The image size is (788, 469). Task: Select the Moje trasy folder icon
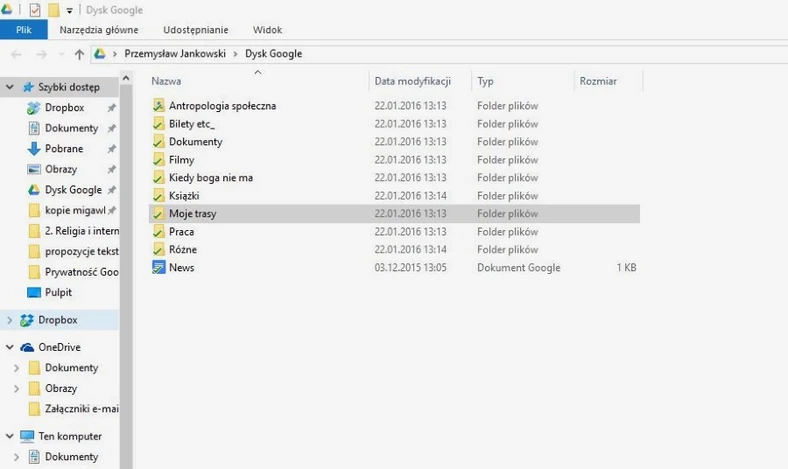pyautogui.click(x=158, y=213)
